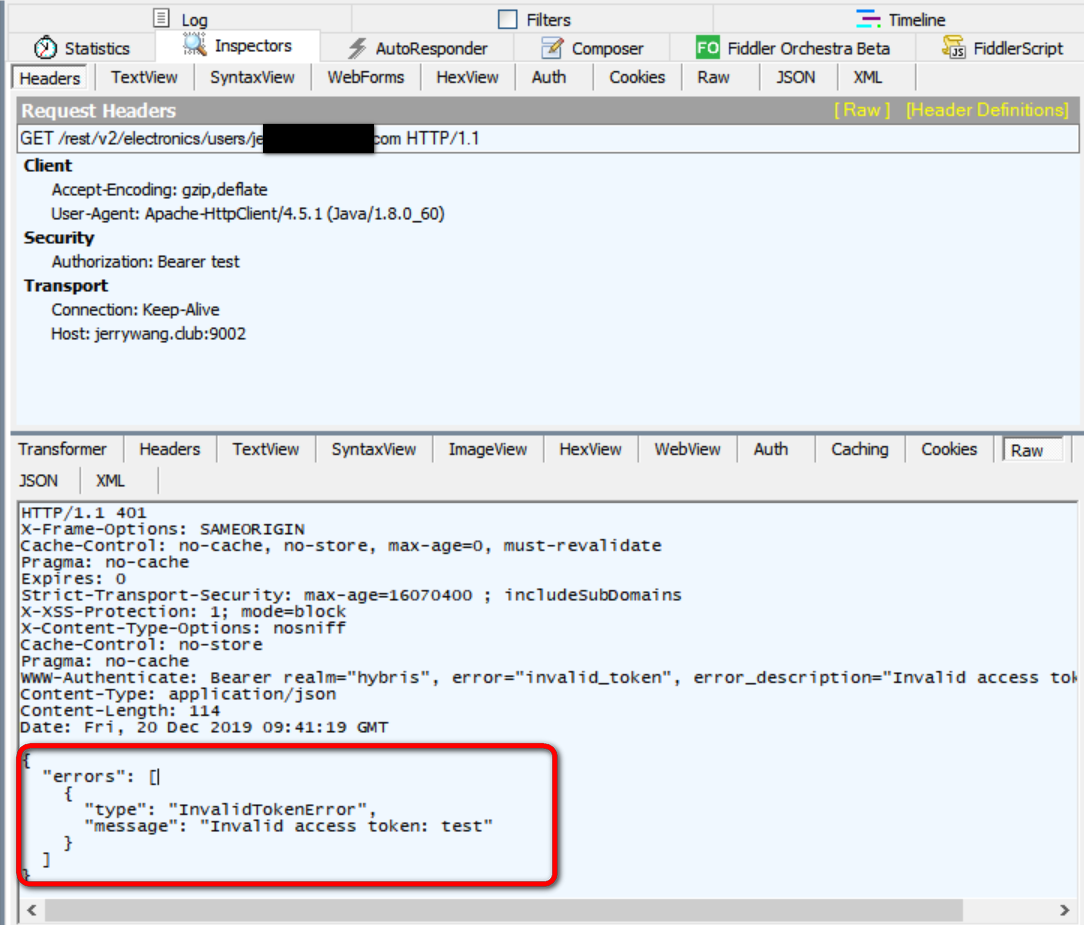Click the "message" Invalid access token line
The height and width of the screenshot is (925, 1084).
288,826
